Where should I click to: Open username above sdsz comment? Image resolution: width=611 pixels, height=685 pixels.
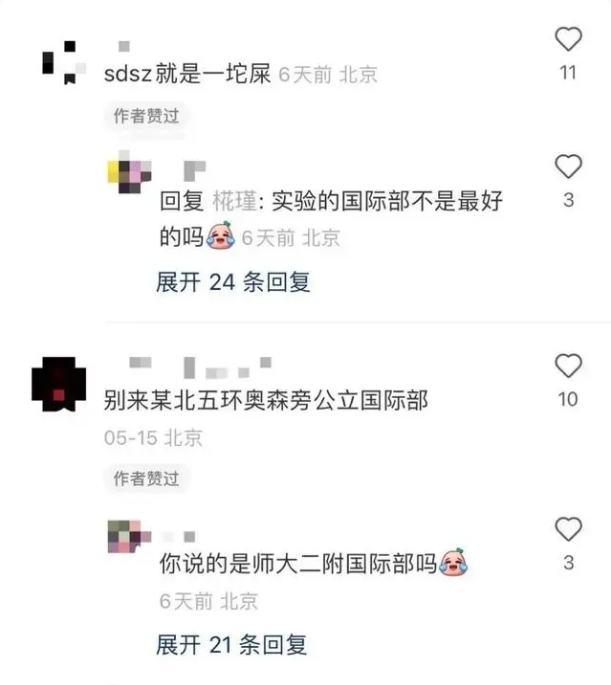click(x=124, y=46)
